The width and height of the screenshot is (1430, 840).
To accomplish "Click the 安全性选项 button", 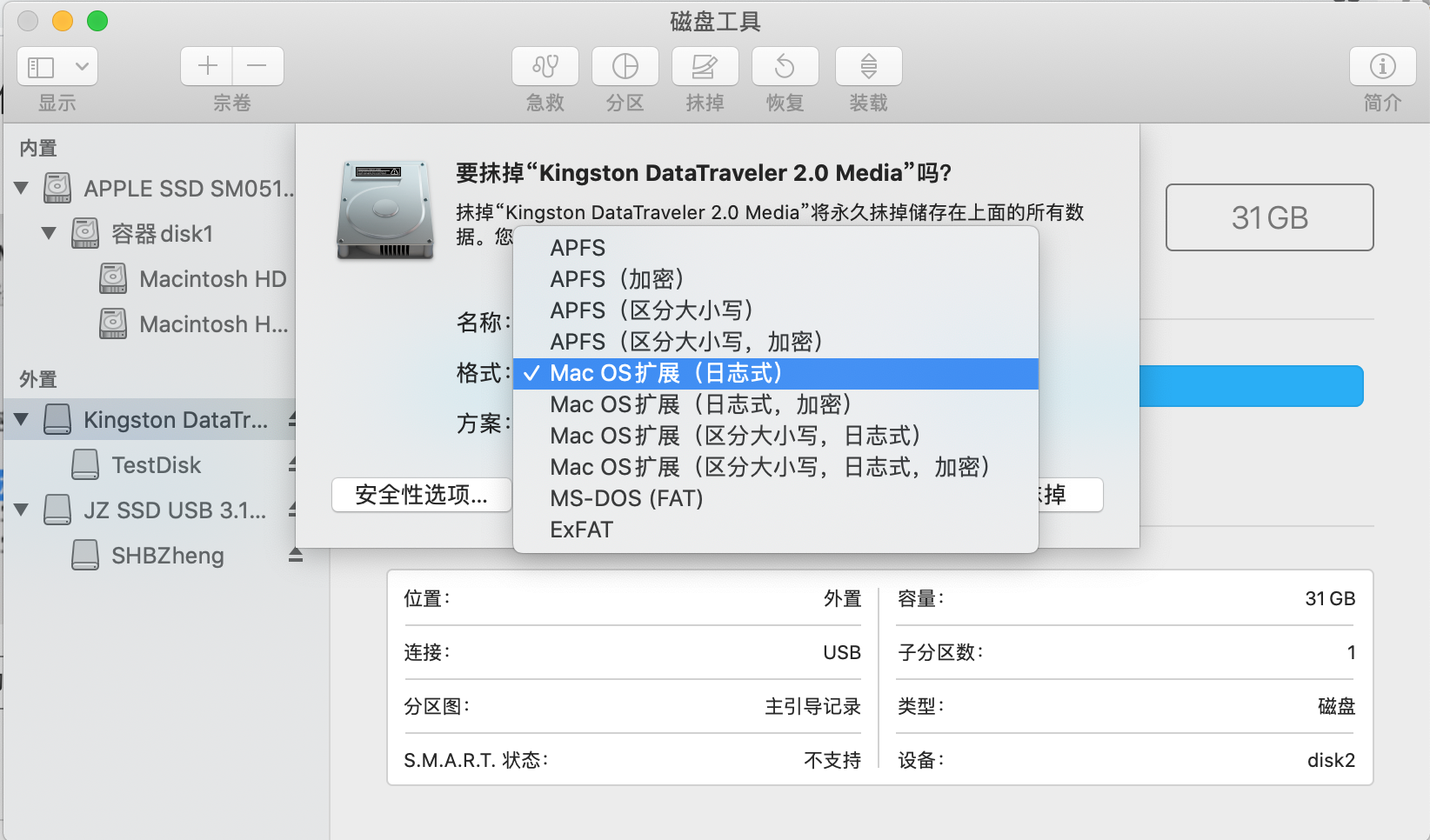I will pyautogui.click(x=421, y=495).
